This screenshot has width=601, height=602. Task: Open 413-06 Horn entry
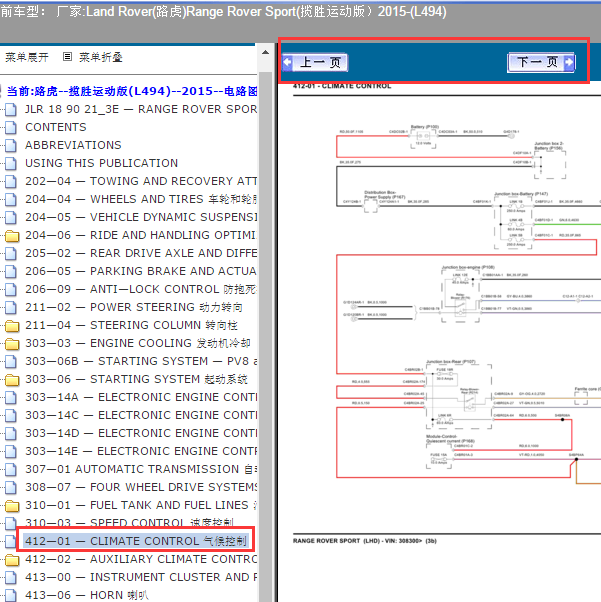coord(87,595)
